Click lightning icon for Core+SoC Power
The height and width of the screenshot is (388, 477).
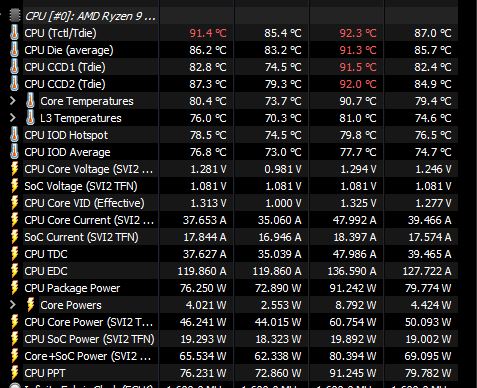coord(14,356)
